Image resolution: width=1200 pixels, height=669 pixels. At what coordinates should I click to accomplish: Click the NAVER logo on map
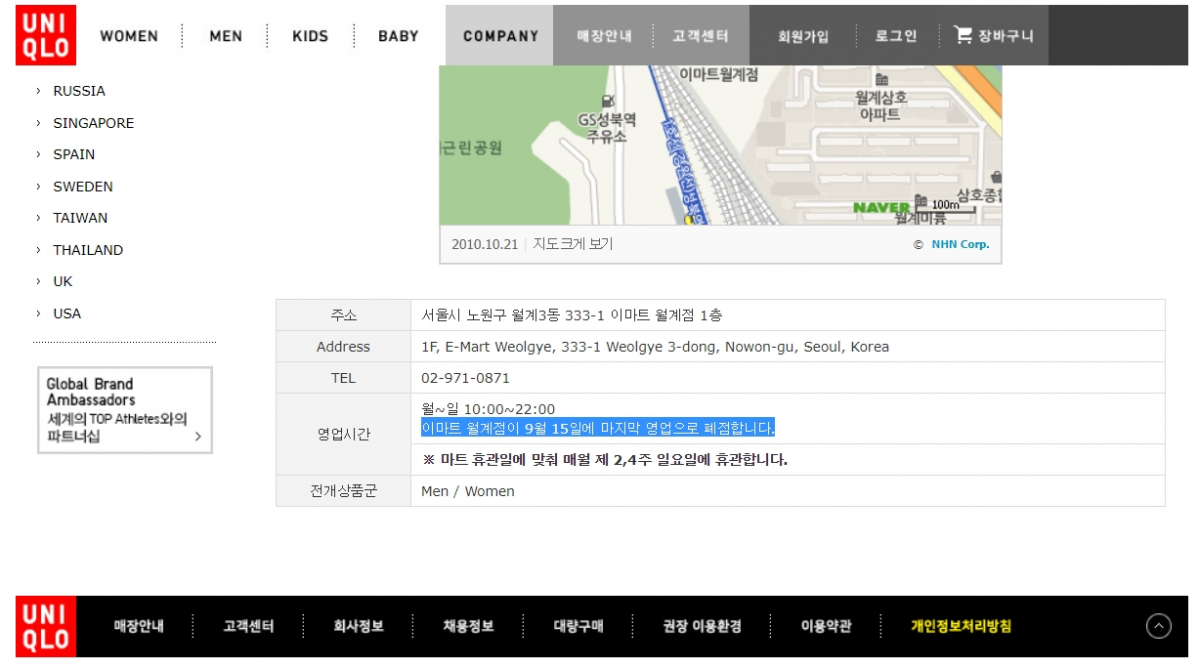coord(881,208)
